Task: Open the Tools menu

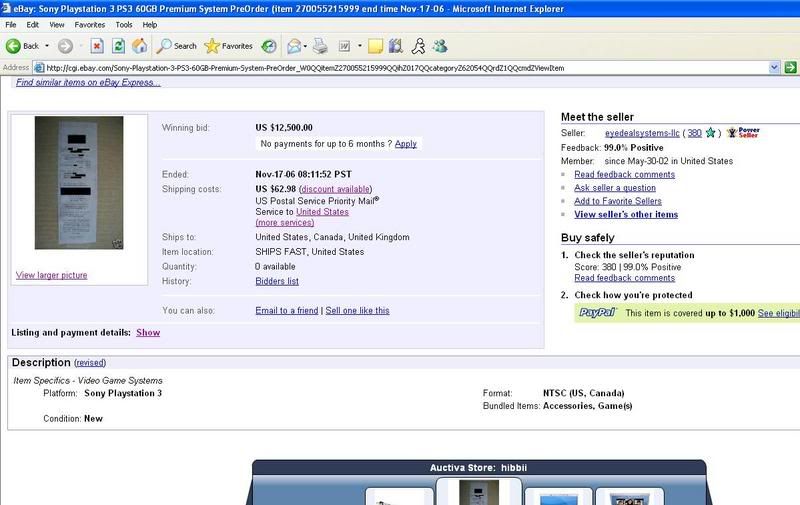Action: click(x=123, y=24)
